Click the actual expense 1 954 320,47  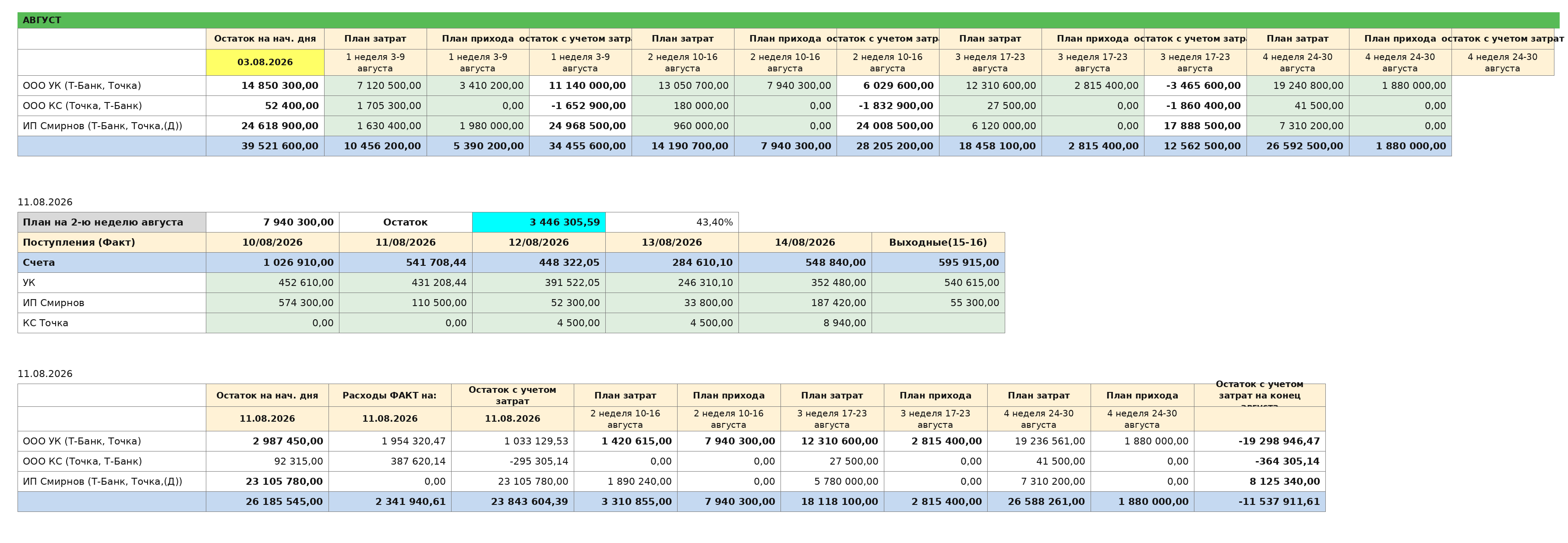pos(389,441)
